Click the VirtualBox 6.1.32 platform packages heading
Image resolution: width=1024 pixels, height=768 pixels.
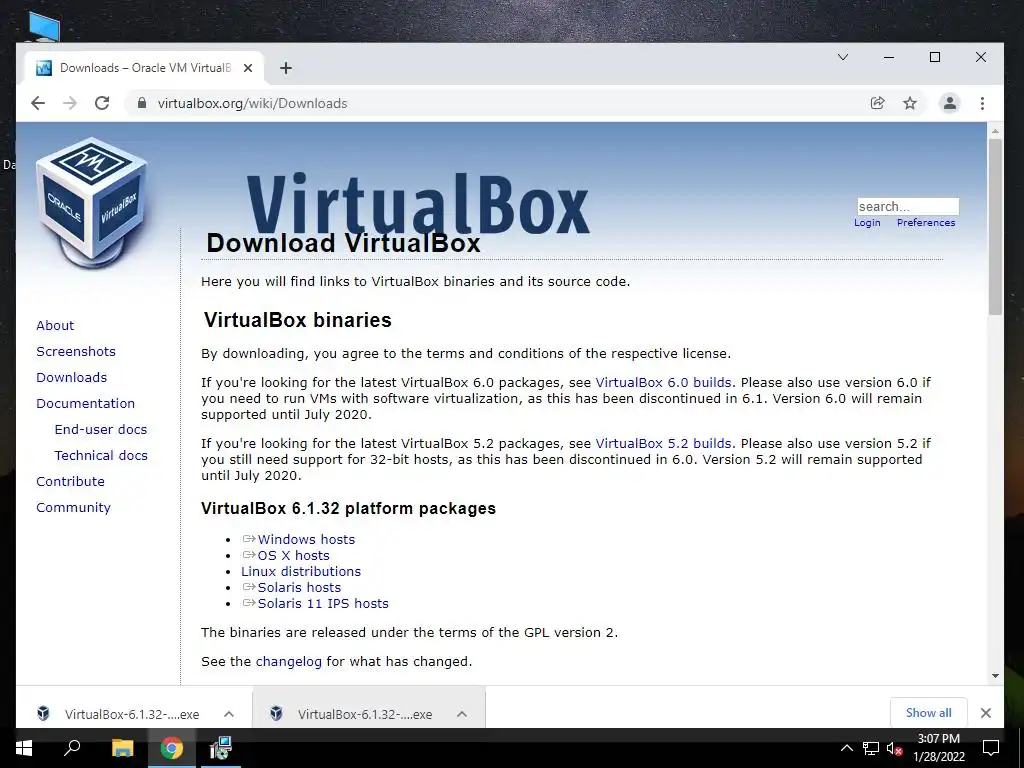point(348,508)
